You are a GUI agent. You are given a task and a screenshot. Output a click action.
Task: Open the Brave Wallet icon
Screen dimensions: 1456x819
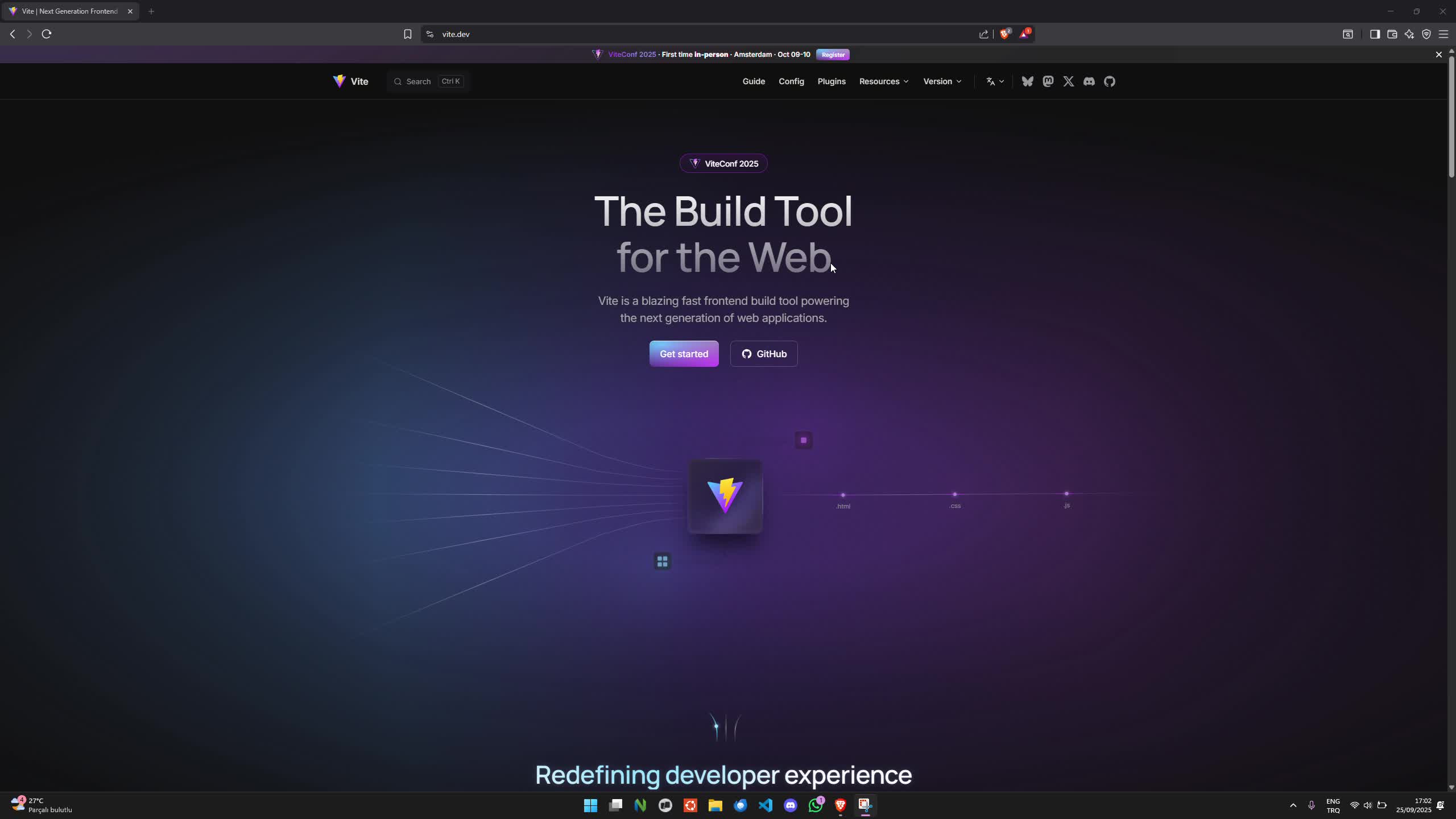point(1392,34)
